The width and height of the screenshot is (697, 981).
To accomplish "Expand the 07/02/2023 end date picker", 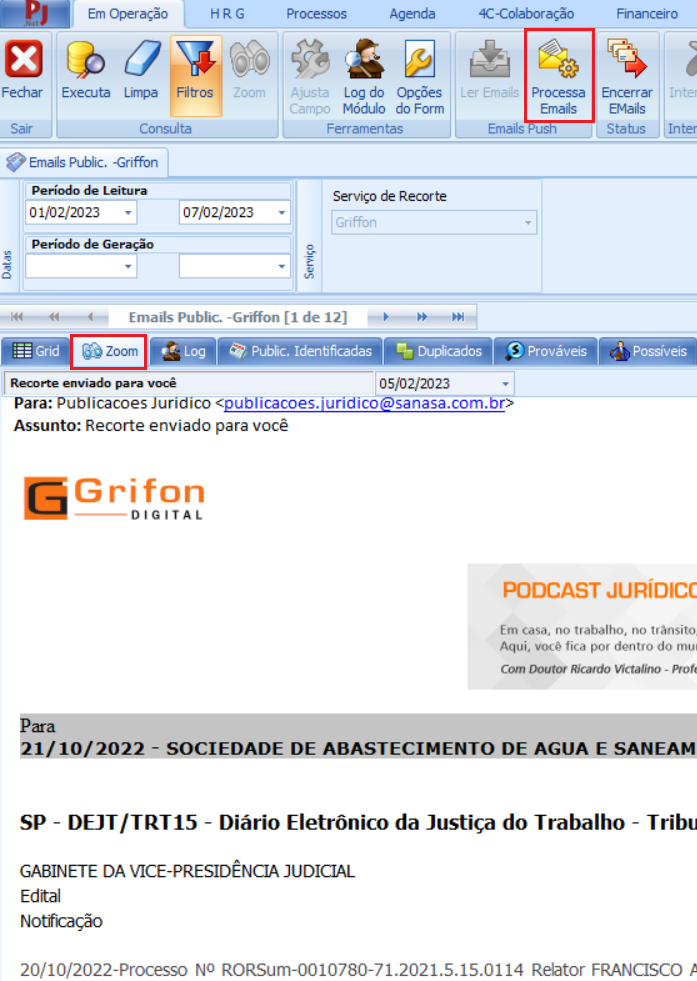I will [281, 213].
